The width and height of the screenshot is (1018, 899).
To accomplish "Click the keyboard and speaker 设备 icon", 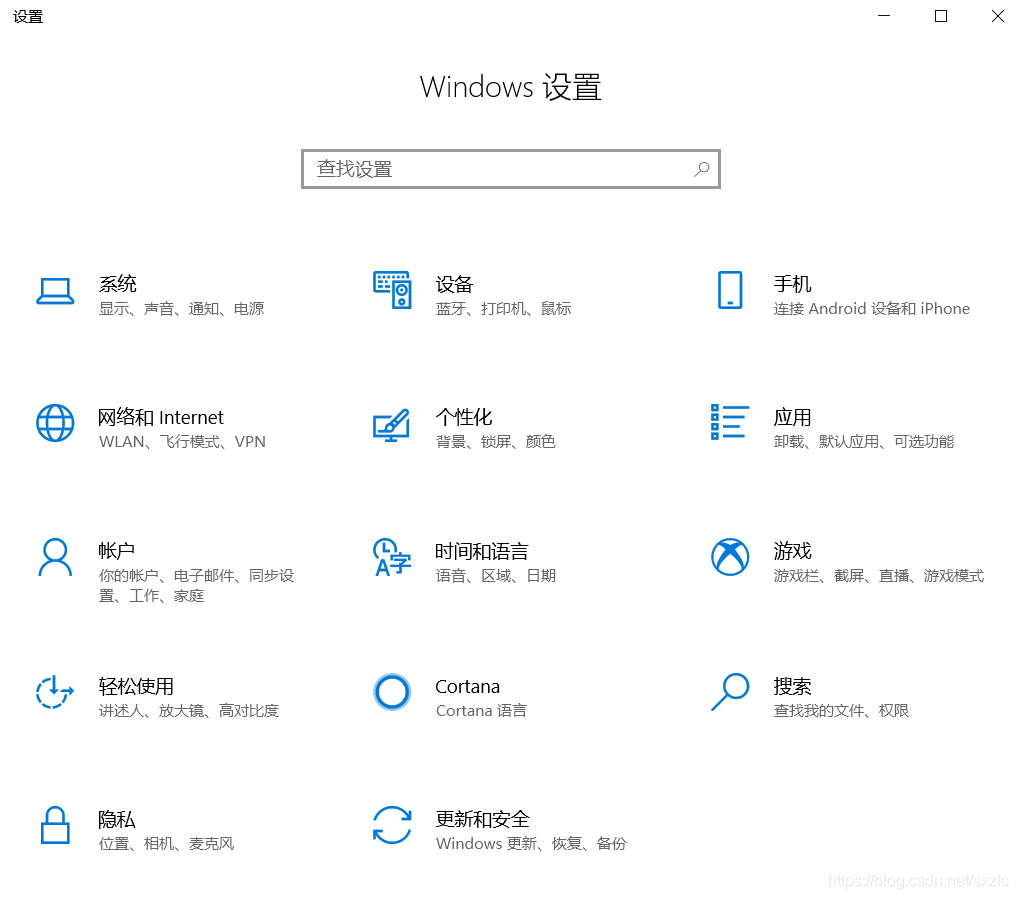I will (x=392, y=290).
